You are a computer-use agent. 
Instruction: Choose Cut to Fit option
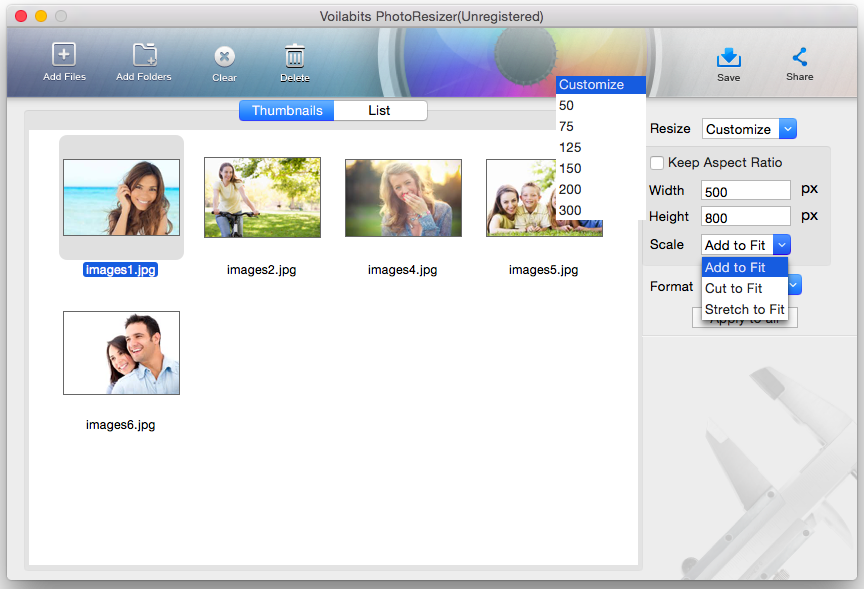[x=734, y=288]
